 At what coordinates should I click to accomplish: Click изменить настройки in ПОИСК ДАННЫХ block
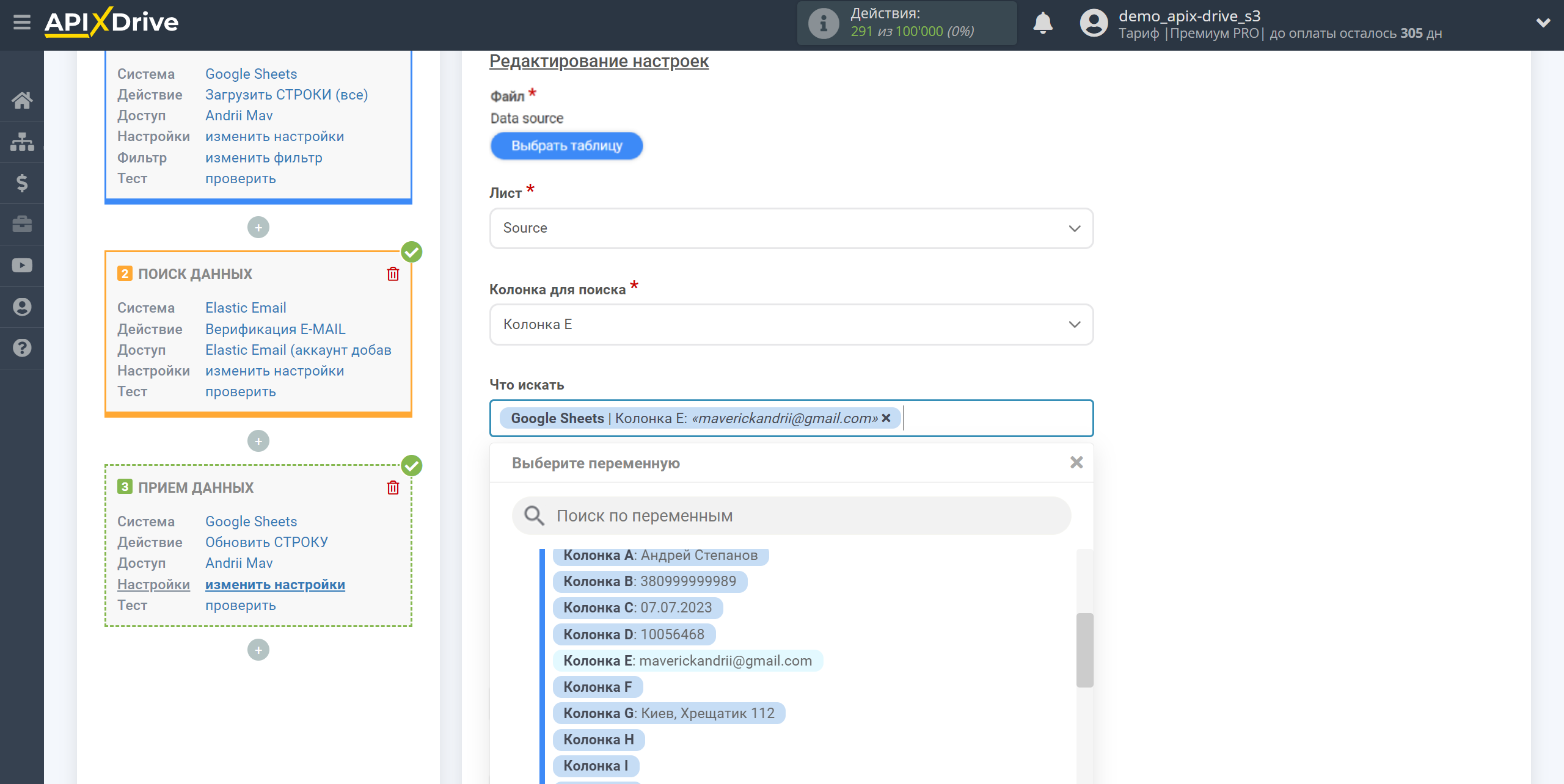[x=275, y=371]
